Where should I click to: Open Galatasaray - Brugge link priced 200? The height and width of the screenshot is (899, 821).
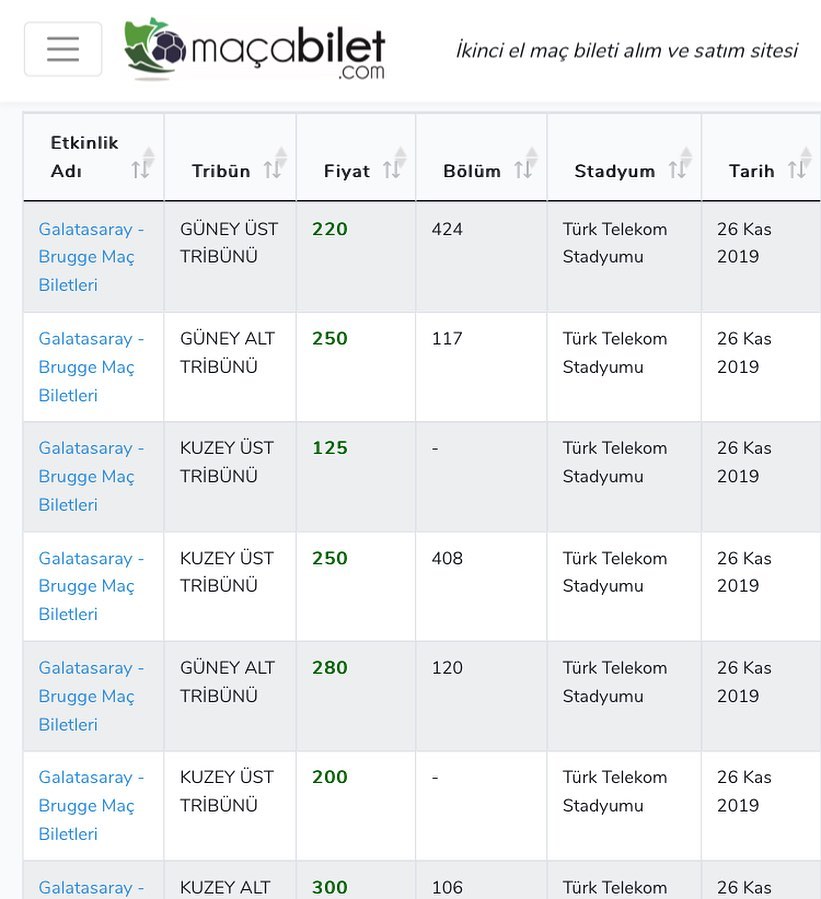(91, 806)
